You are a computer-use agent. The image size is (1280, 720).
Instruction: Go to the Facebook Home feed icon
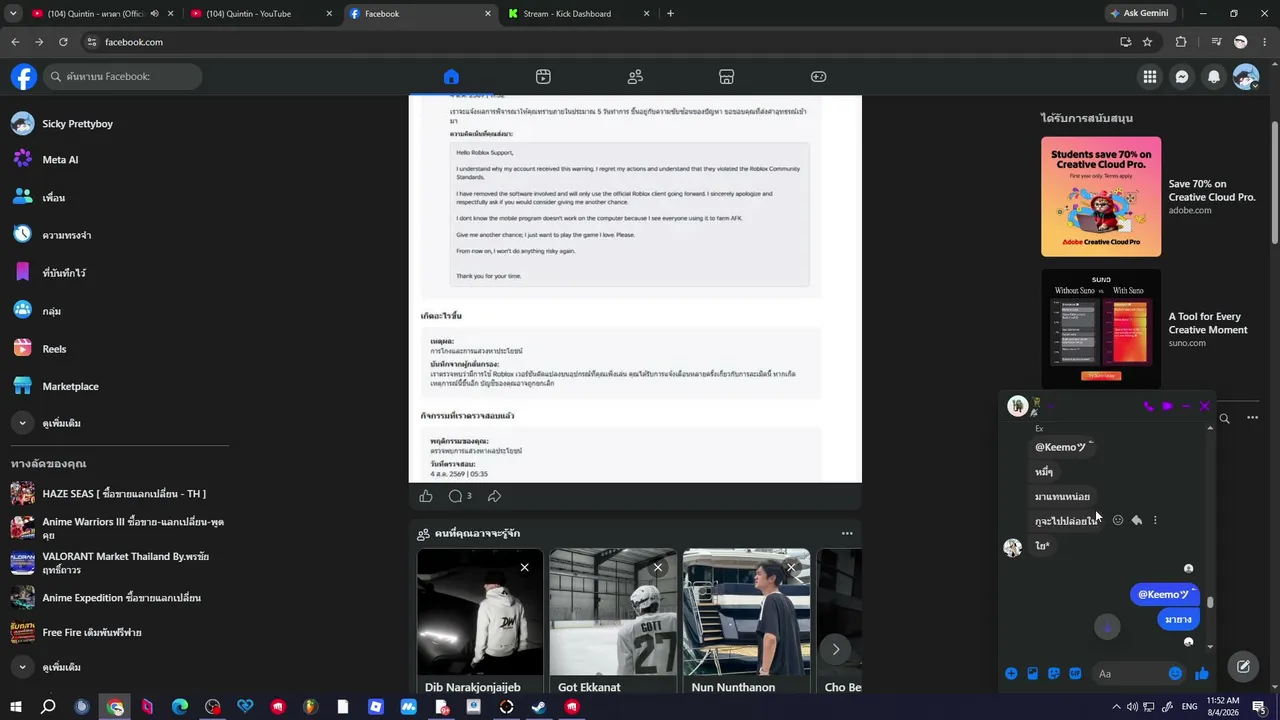pos(451,77)
